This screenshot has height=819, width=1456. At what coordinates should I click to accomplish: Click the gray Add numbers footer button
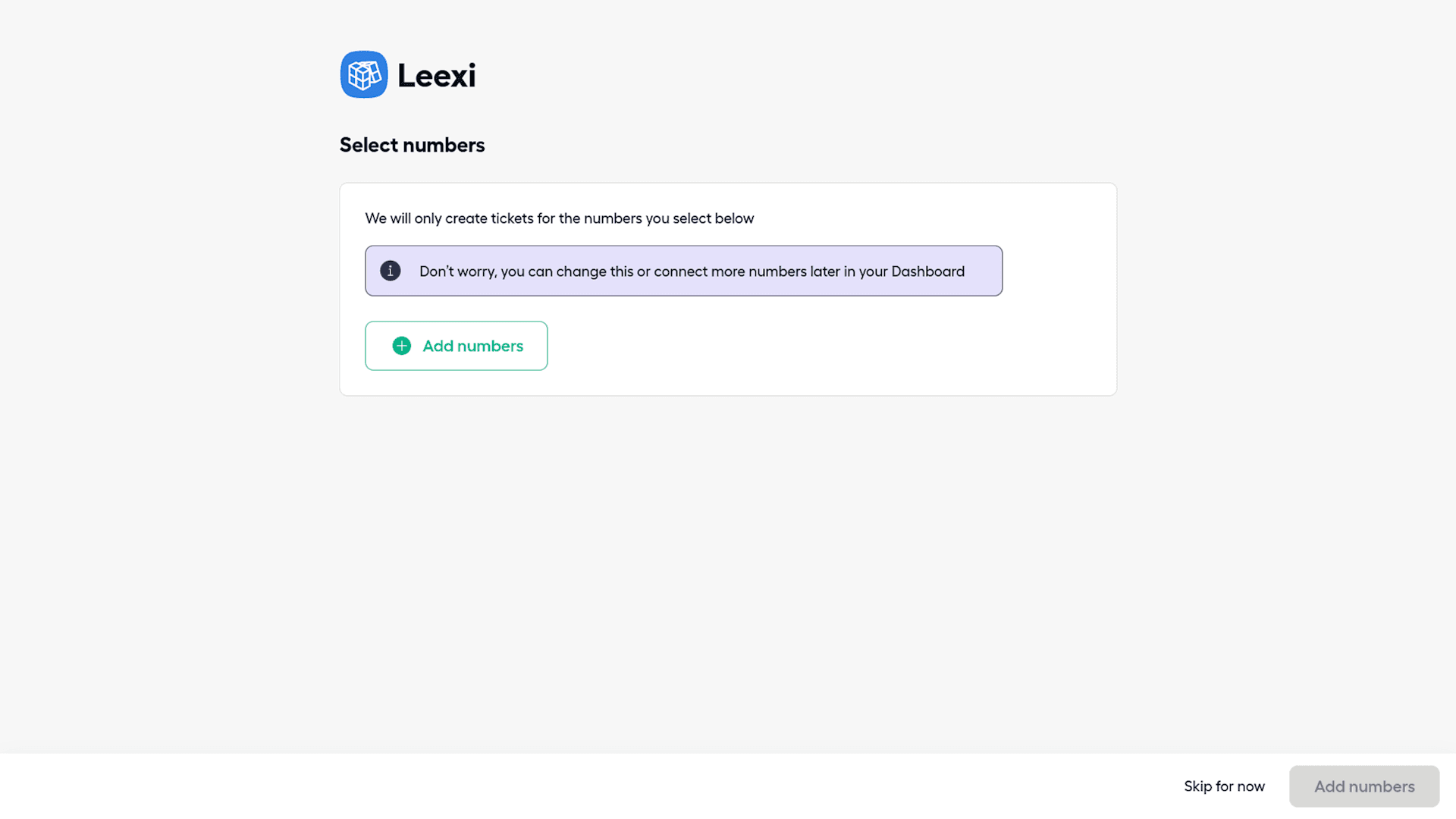(1363, 786)
